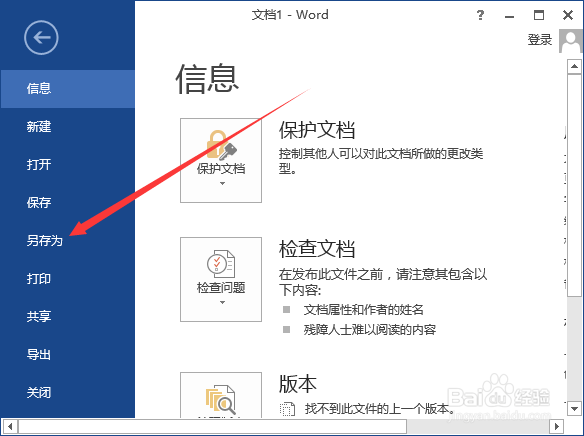This screenshot has height=436, width=584.
Task: Click 保存 in the left menu
Action: [67, 203]
